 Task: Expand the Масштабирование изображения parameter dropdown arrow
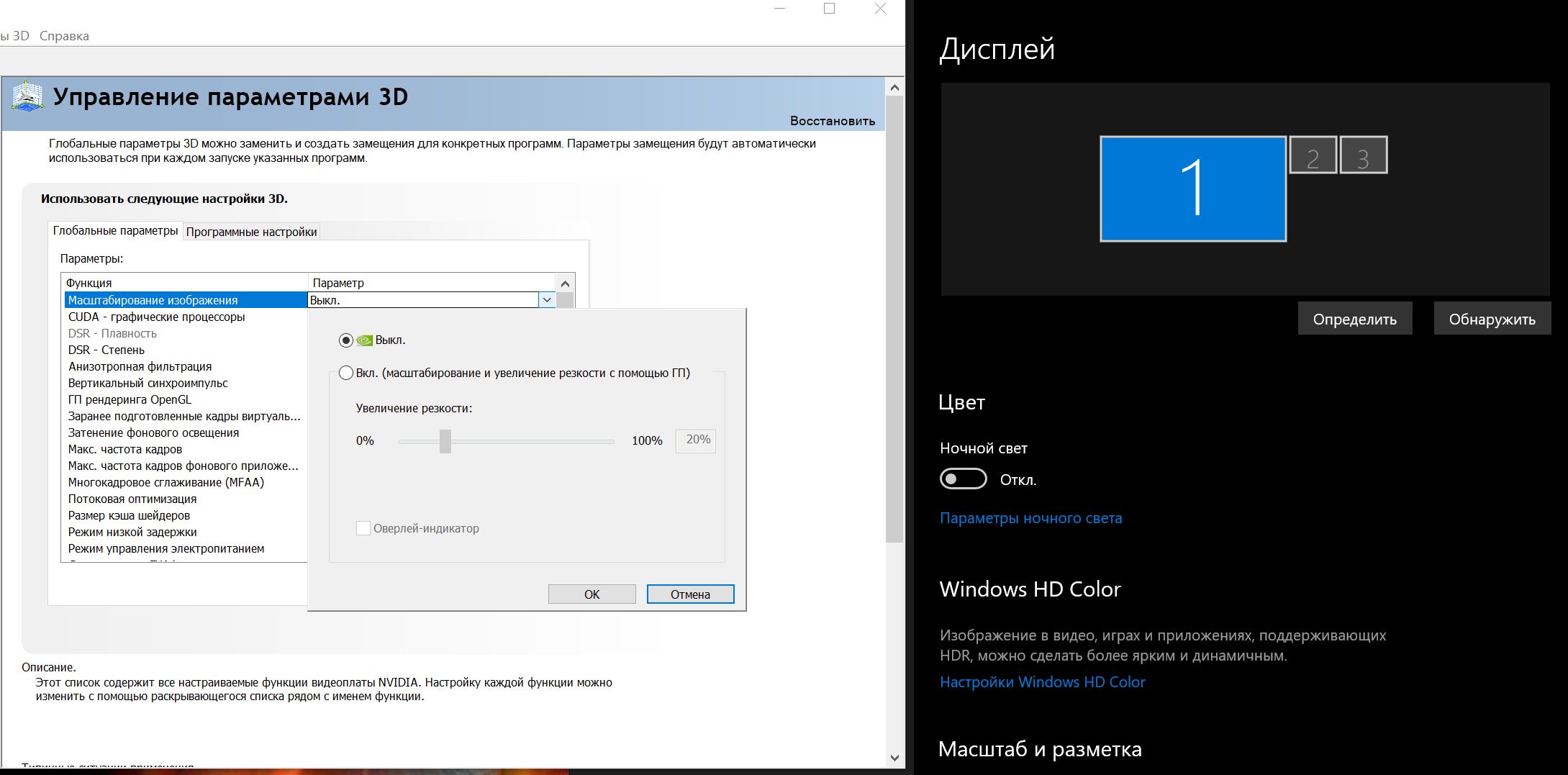547,300
